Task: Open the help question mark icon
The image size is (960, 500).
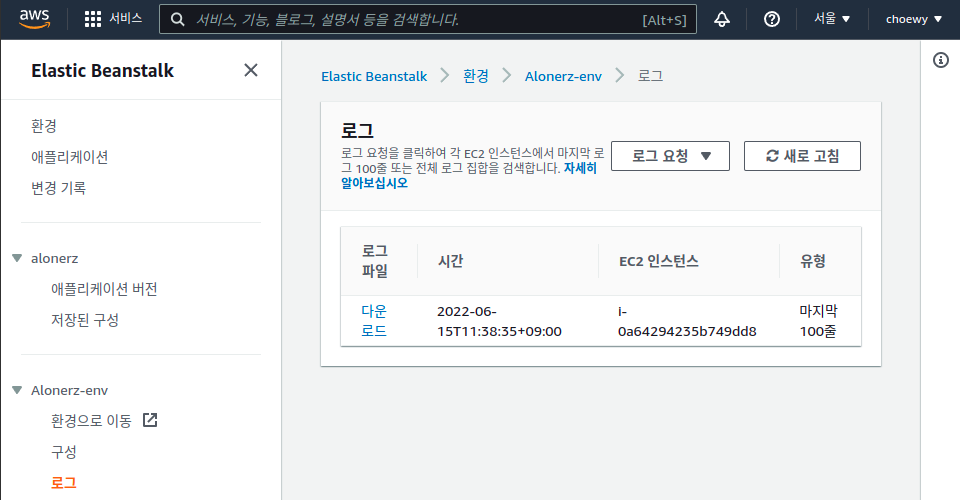Action: pyautogui.click(x=771, y=20)
